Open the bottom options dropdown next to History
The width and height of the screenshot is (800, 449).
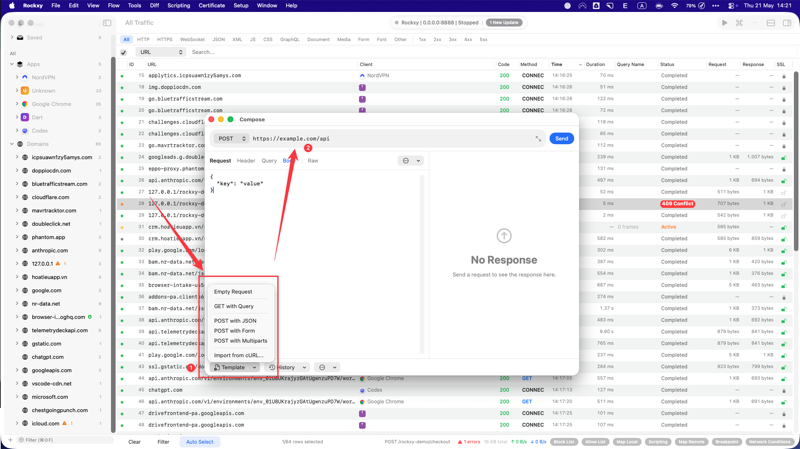327,367
